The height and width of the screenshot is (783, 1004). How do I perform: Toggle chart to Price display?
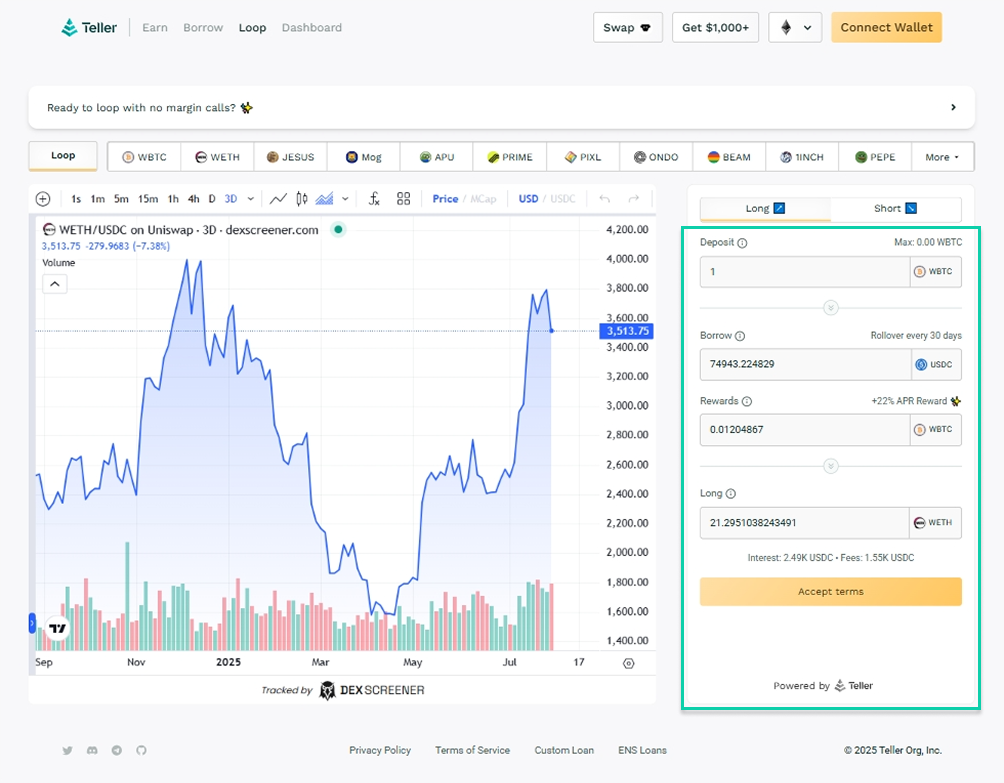[x=445, y=199]
